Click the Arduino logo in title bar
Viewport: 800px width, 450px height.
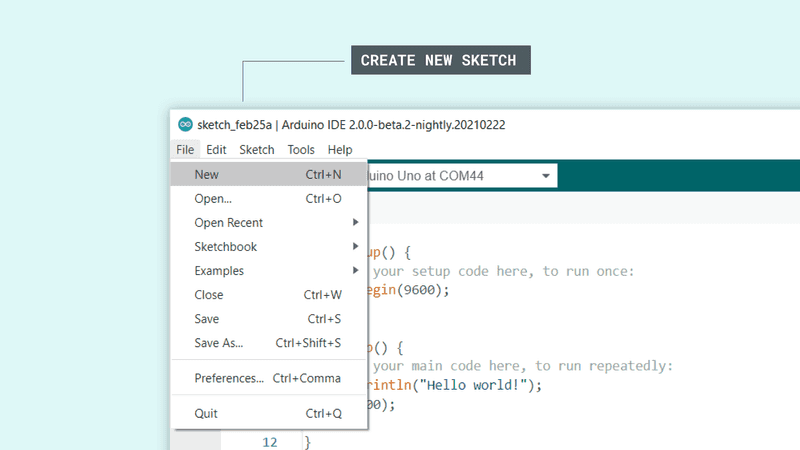click(x=185, y=124)
